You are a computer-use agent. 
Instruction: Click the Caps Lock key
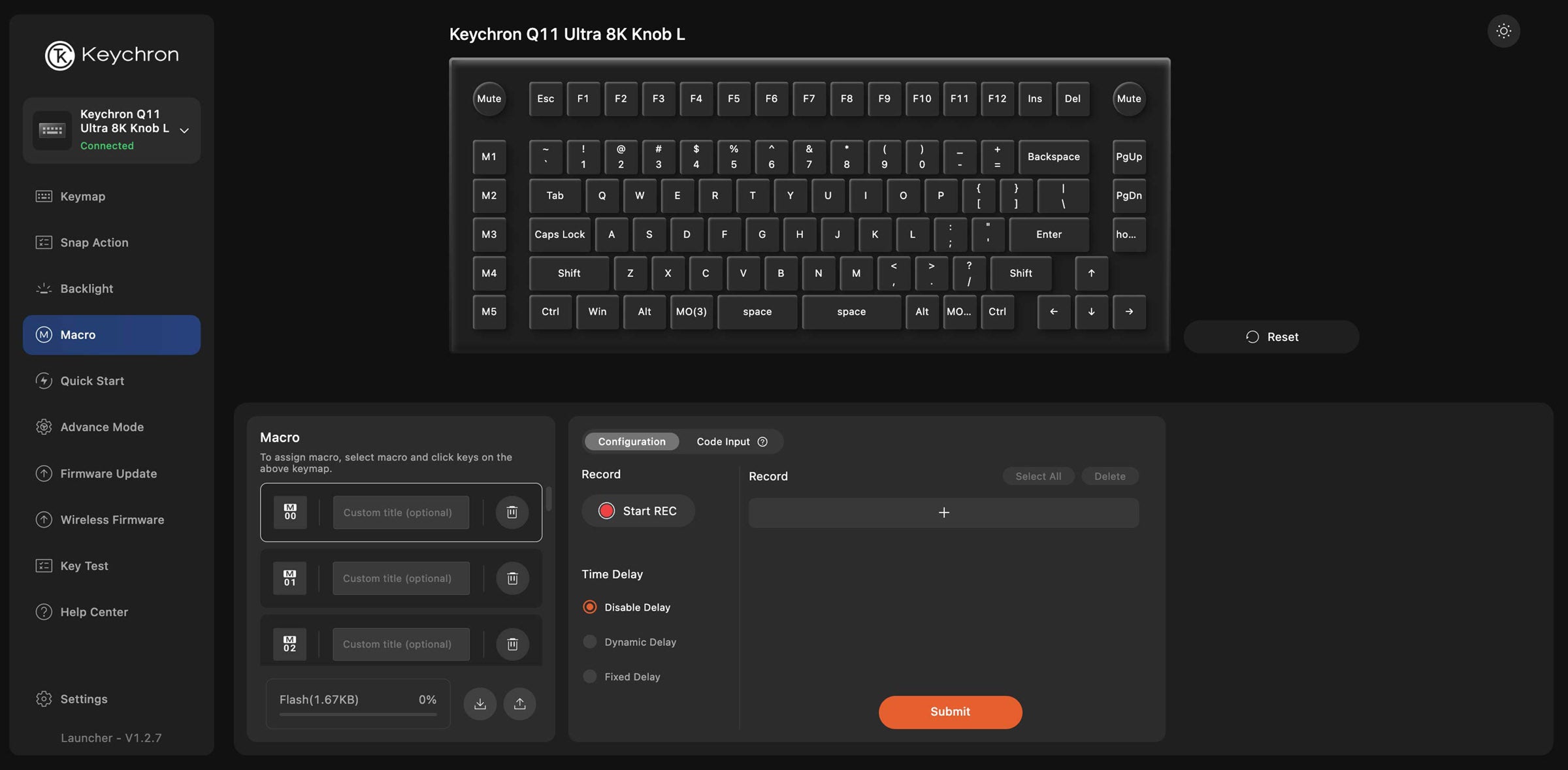[560, 234]
